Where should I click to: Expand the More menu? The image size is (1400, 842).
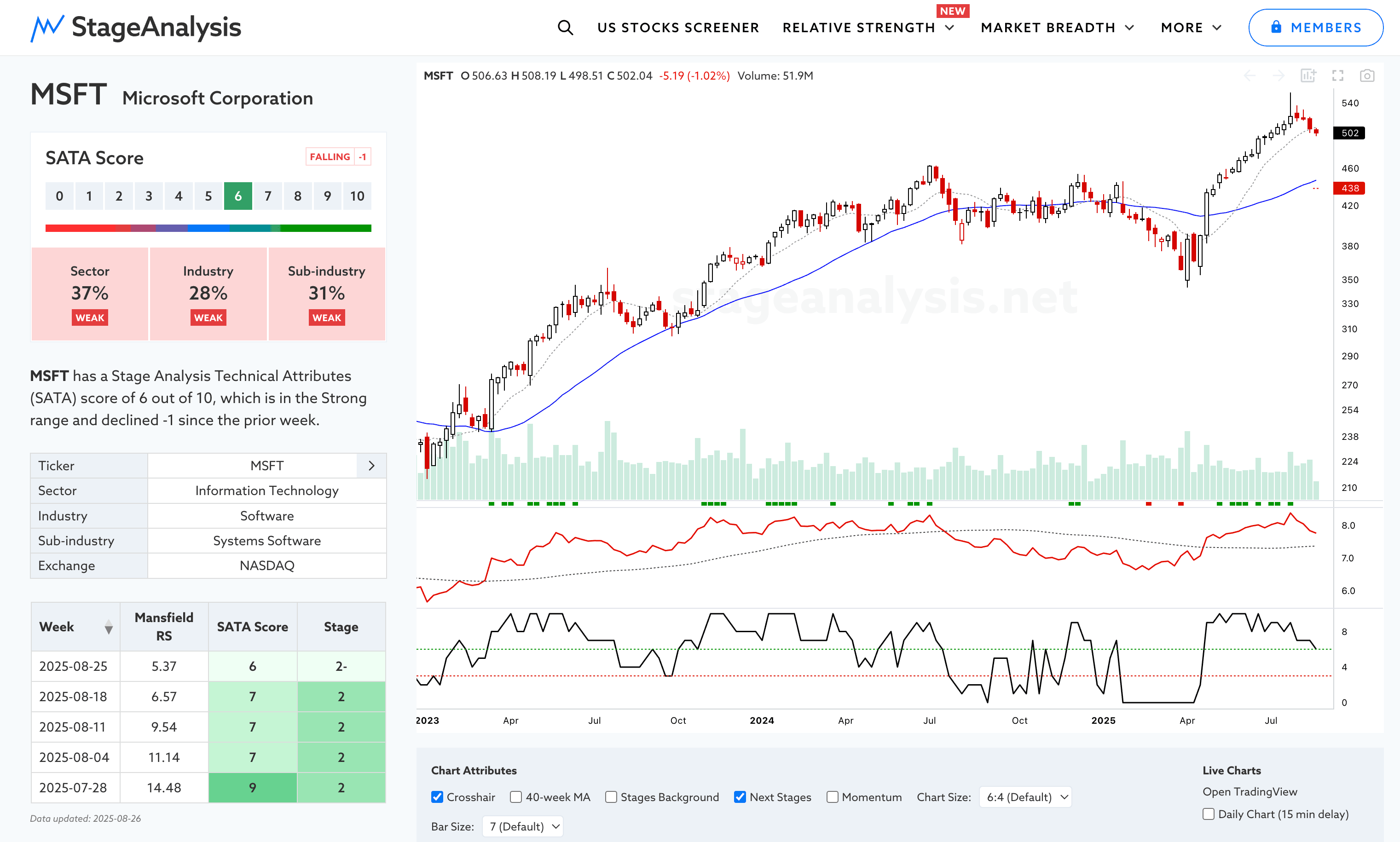tap(1191, 28)
